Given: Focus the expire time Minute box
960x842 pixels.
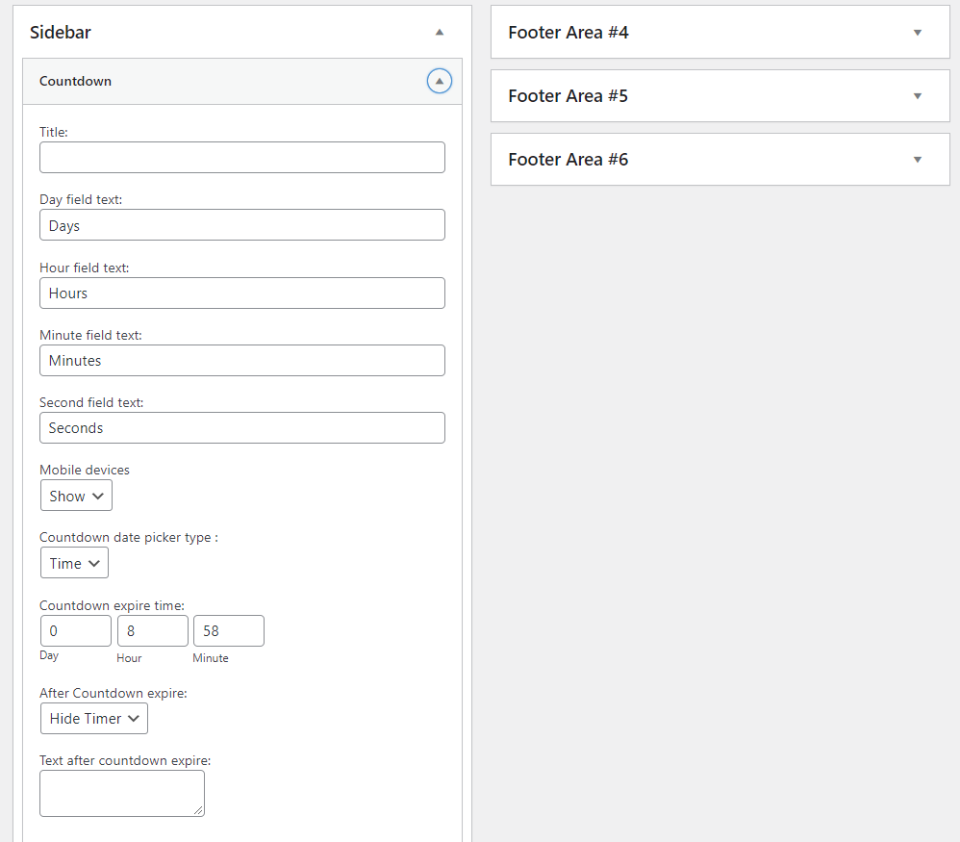Looking at the screenshot, I should 228,631.
